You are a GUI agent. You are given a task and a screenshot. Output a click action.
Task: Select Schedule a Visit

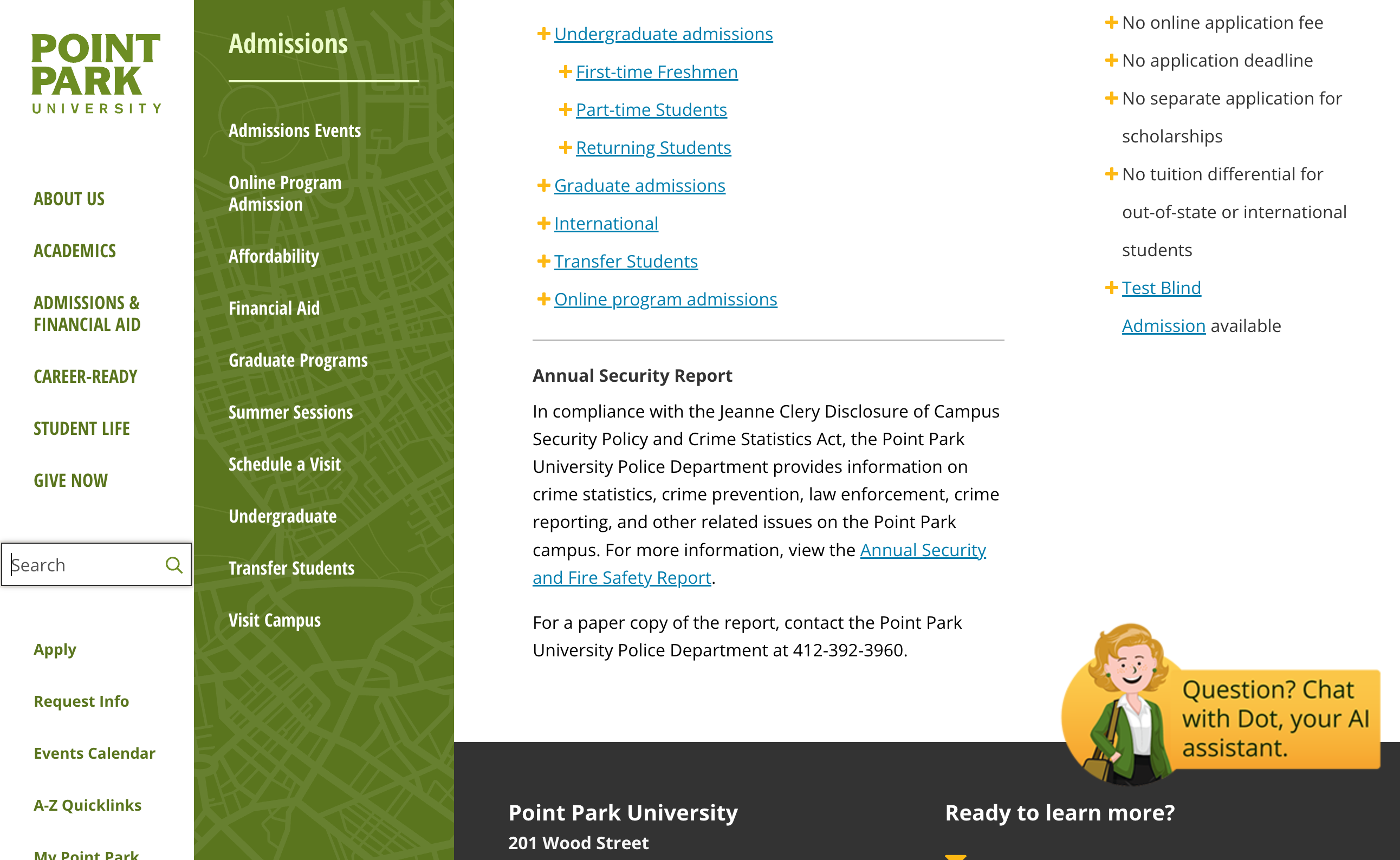(x=284, y=464)
